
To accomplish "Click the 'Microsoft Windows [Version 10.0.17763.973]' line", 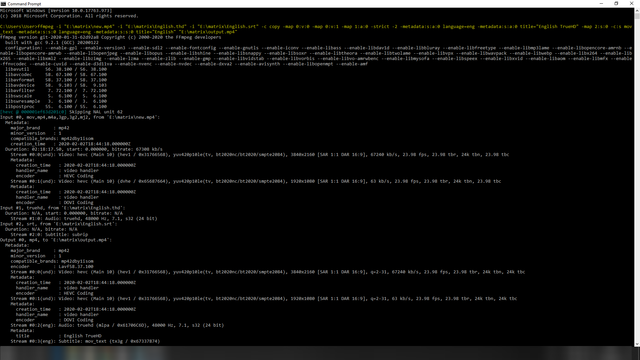I will pos(56,11).
